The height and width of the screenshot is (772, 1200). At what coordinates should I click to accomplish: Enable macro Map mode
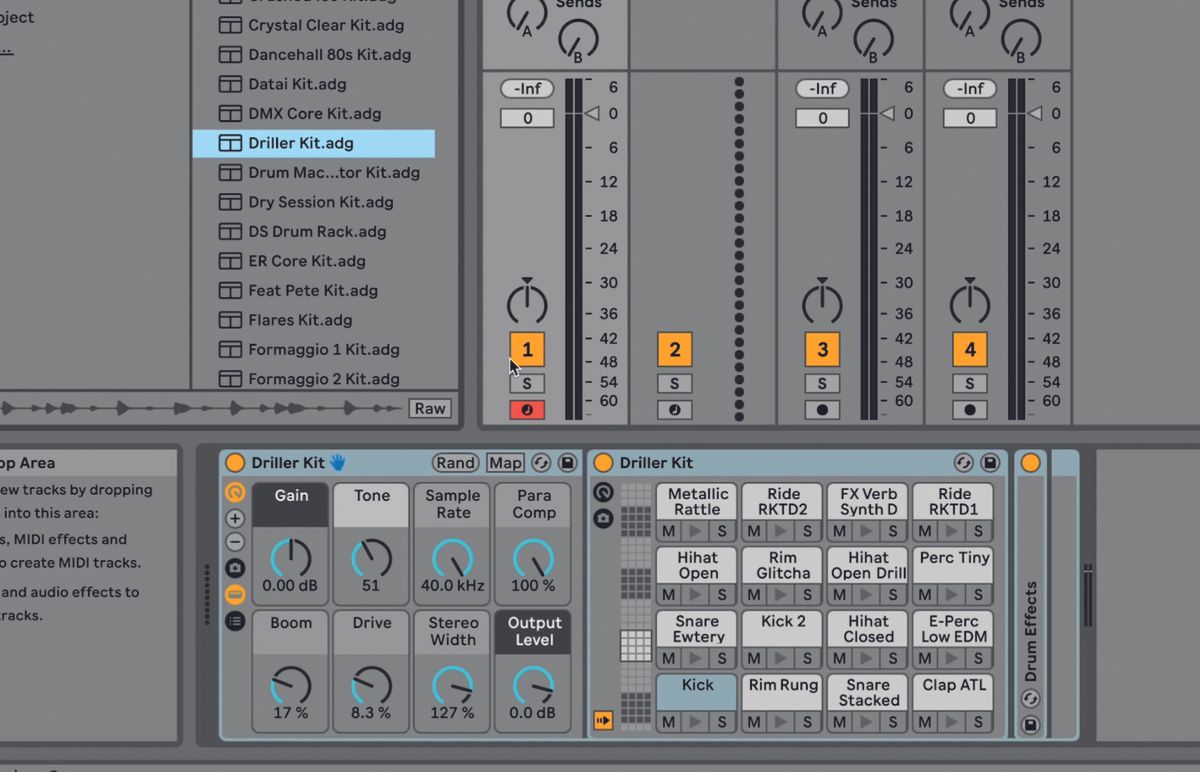point(505,463)
